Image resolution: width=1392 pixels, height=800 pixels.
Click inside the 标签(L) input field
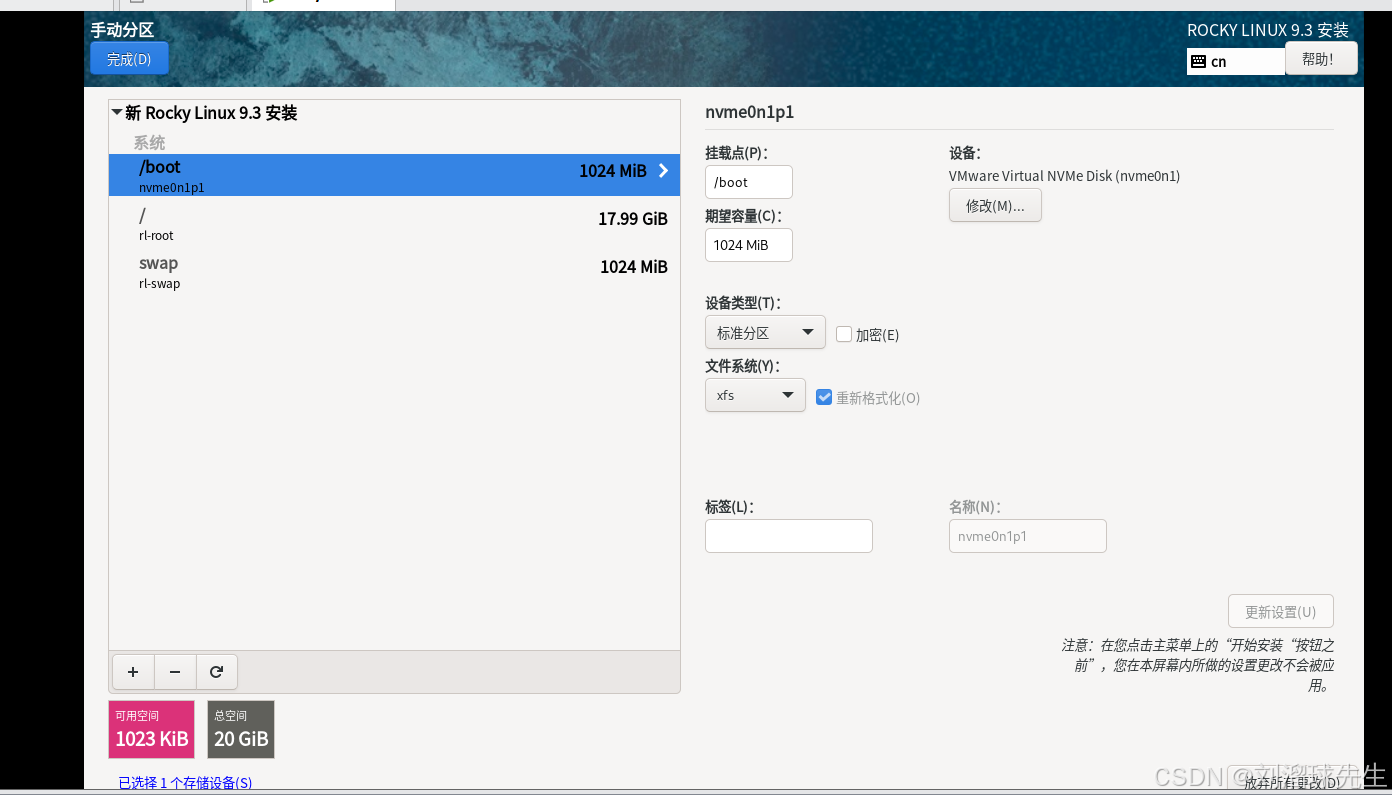pos(788,536)
